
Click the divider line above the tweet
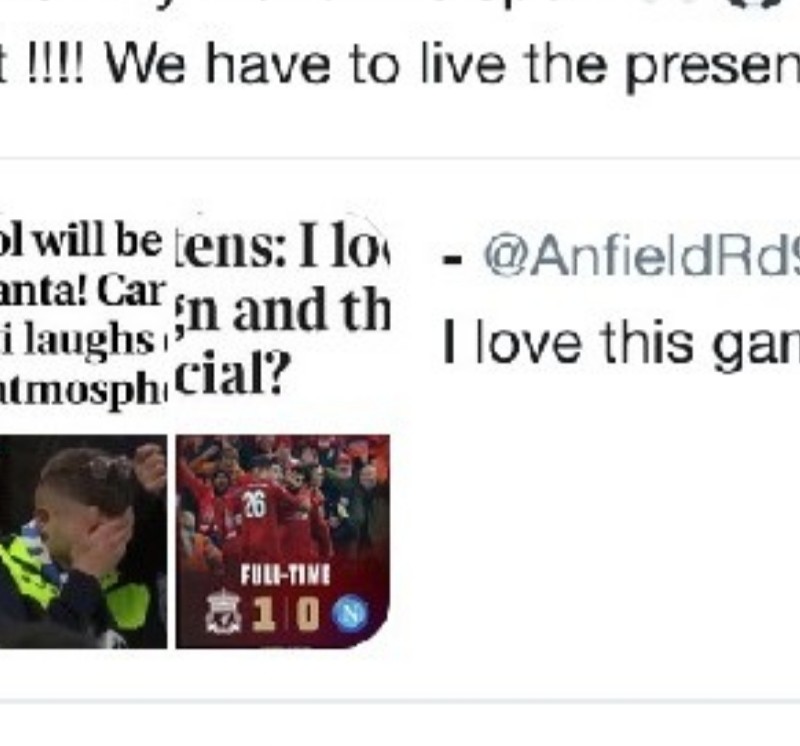click(x=400, y=159)
